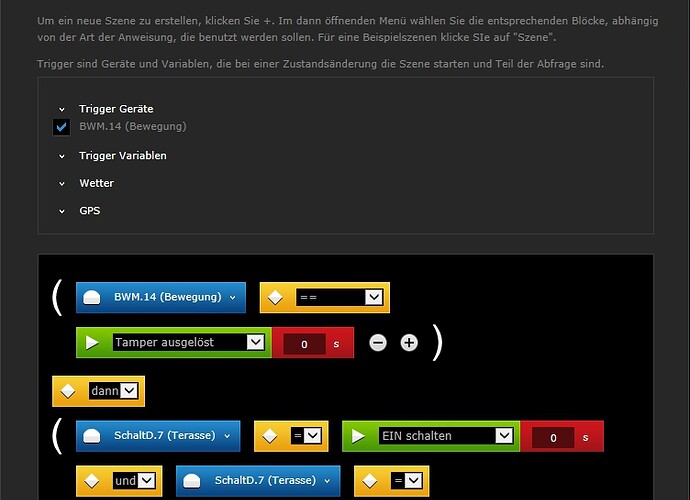Open the EIN schalten action dropdown

pos(446,436)
